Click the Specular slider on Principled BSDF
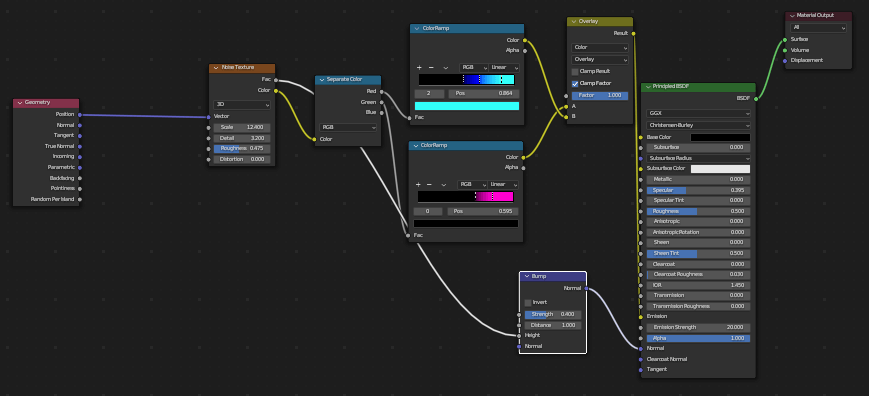 tap(698, 190)
